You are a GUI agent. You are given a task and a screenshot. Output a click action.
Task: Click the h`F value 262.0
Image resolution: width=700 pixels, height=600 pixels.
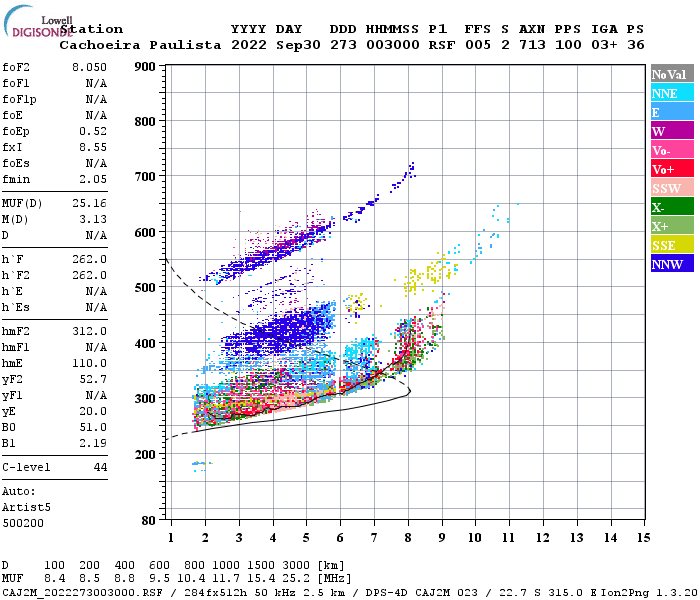point(89,259)
